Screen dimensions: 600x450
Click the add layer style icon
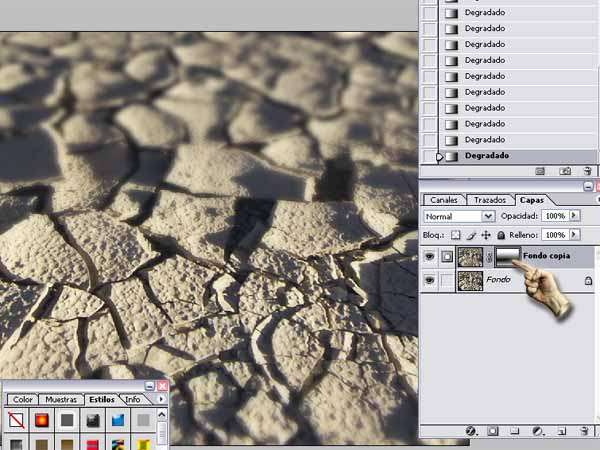[470, 431]
